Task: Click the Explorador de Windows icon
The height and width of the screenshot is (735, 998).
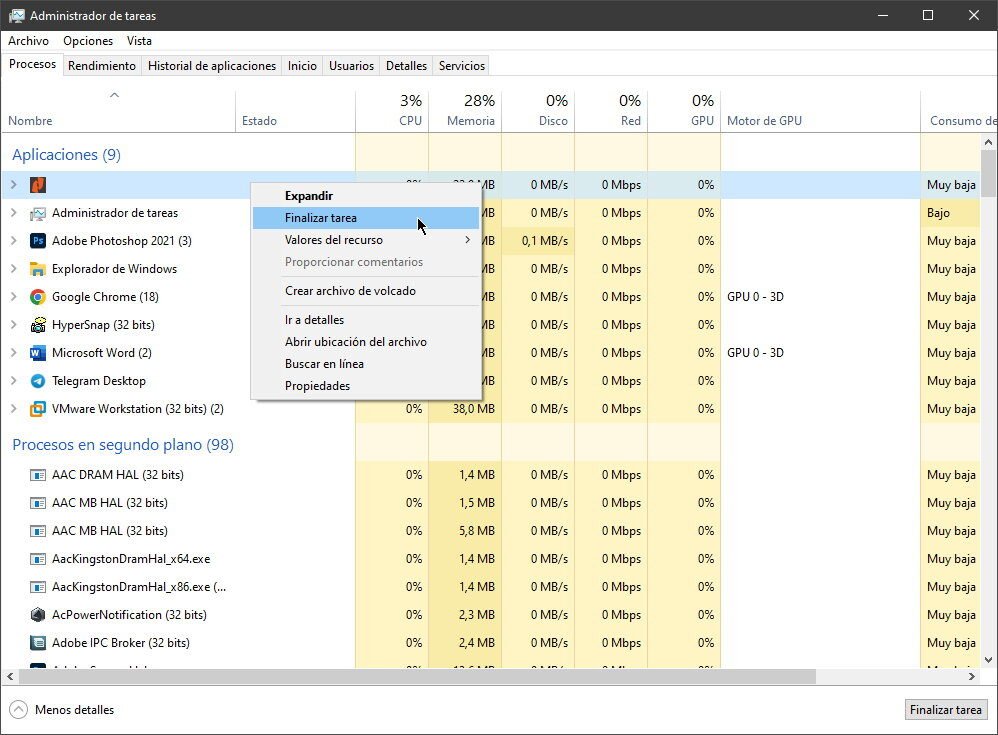Action: tap(40, 268)
